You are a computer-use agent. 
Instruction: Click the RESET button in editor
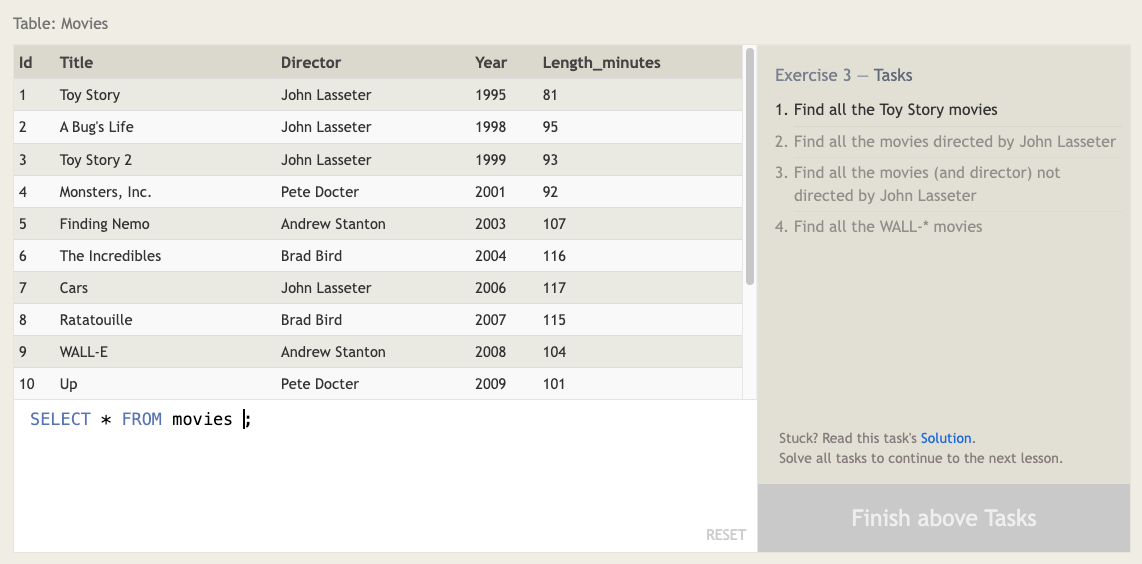point(725,535)
